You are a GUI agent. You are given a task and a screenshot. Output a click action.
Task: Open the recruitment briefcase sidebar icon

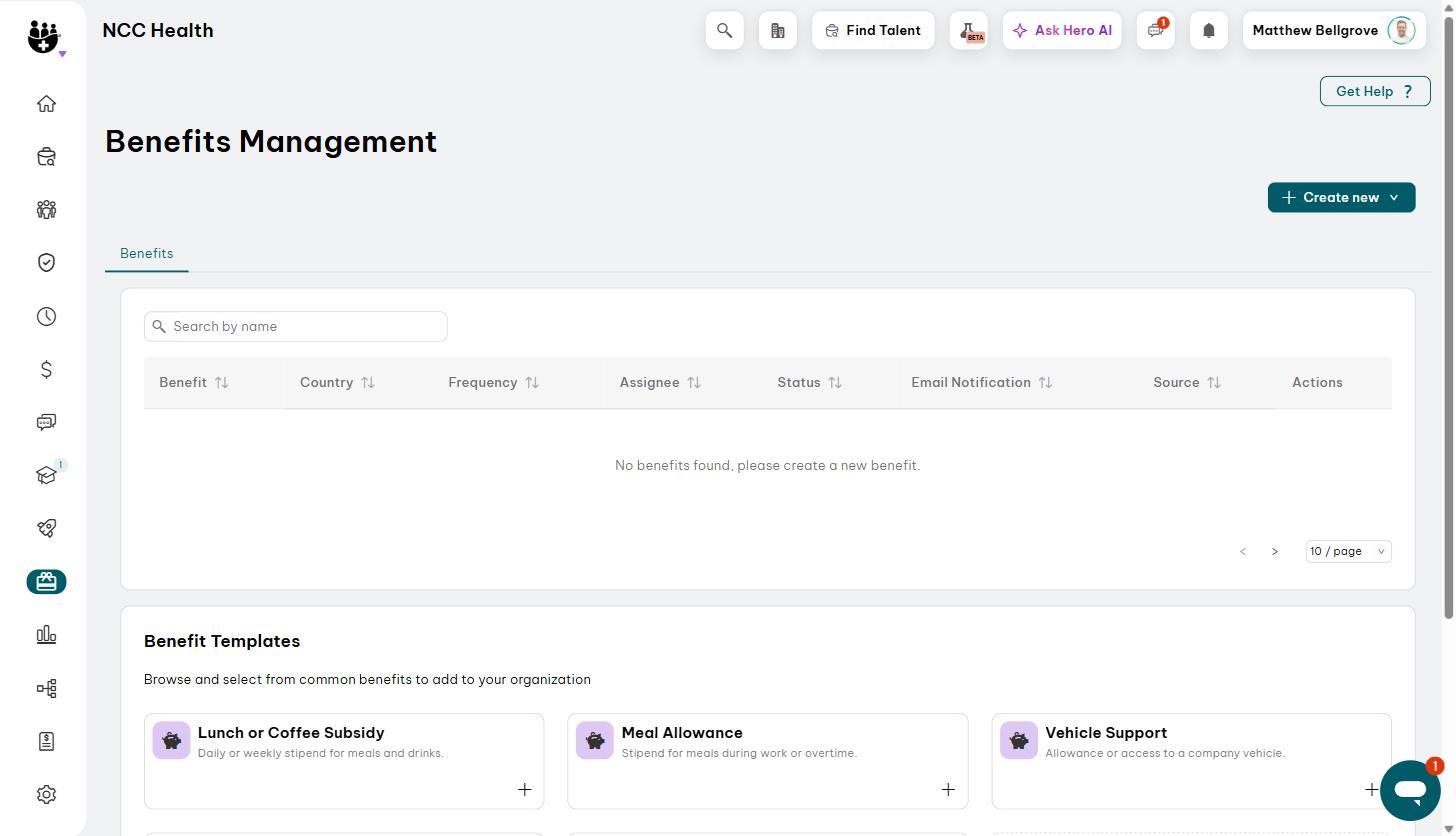46,157
